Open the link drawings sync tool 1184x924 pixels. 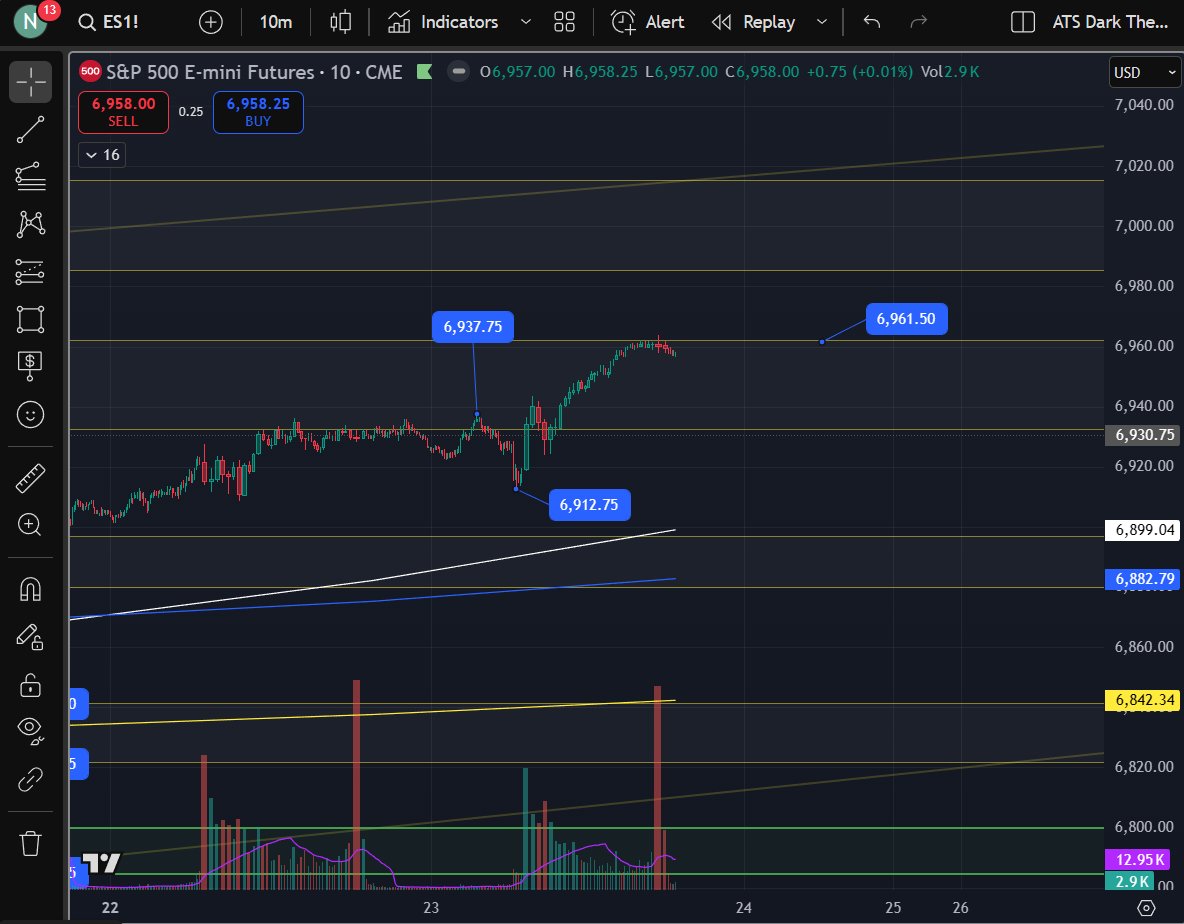click(x=30, y=779)
